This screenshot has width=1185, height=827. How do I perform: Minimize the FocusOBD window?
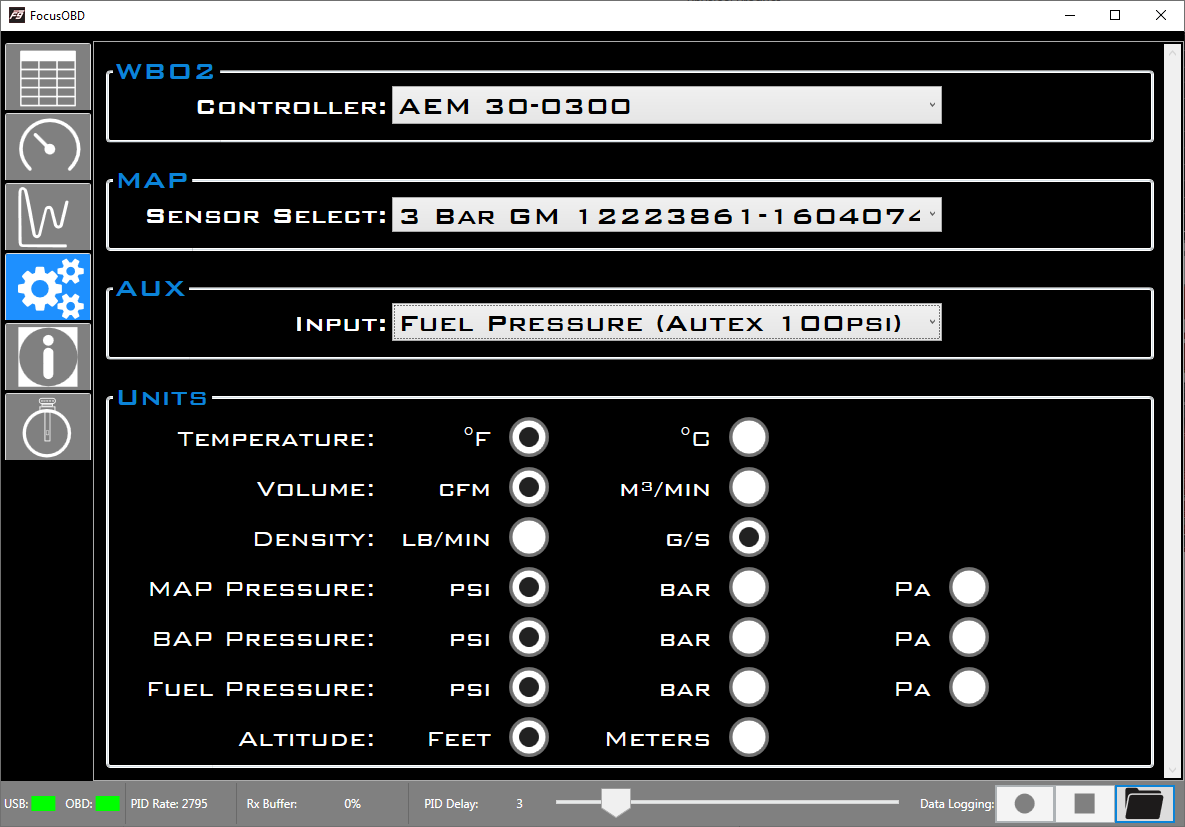click(1069, 15)
